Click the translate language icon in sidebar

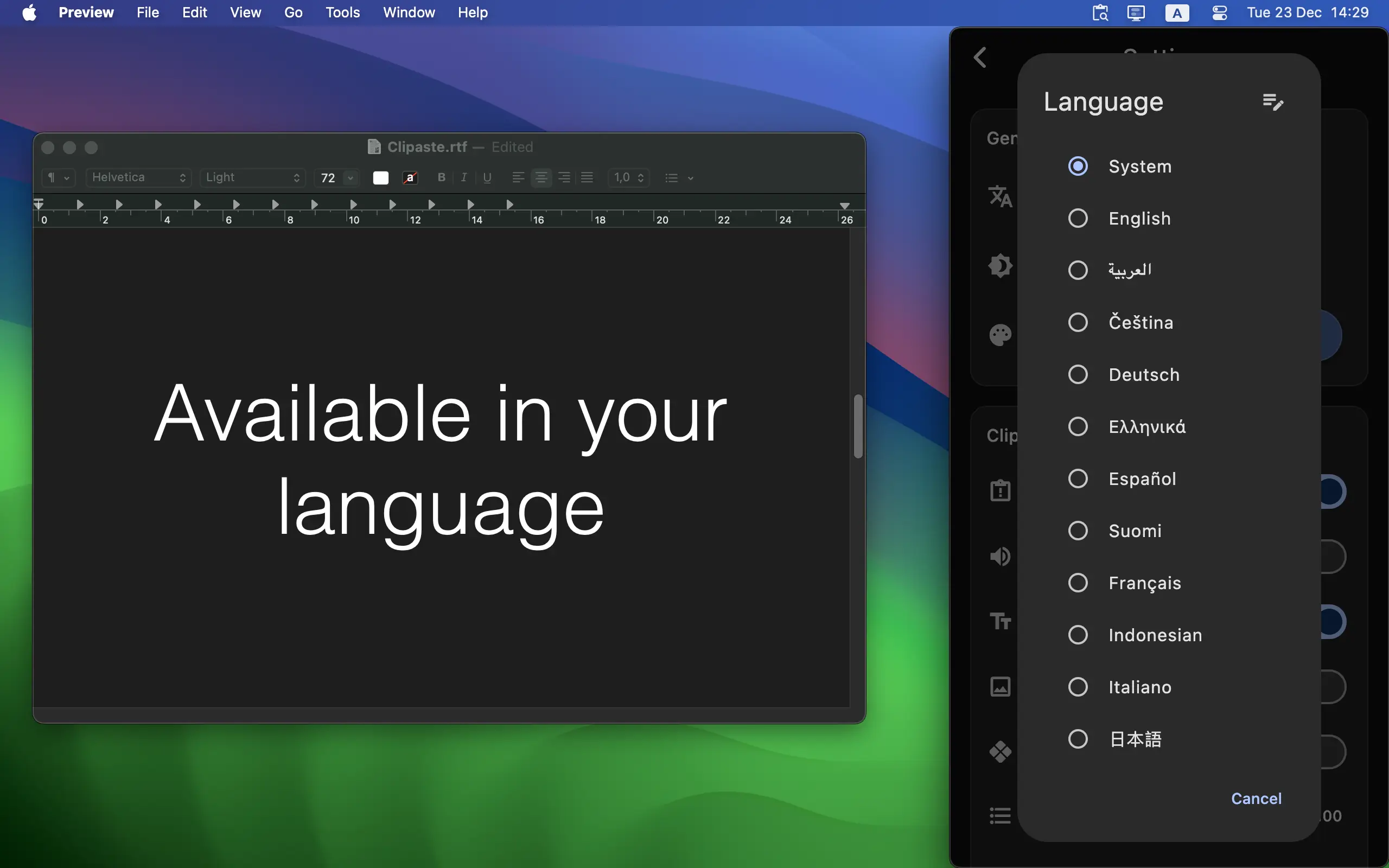(1000, 196)
